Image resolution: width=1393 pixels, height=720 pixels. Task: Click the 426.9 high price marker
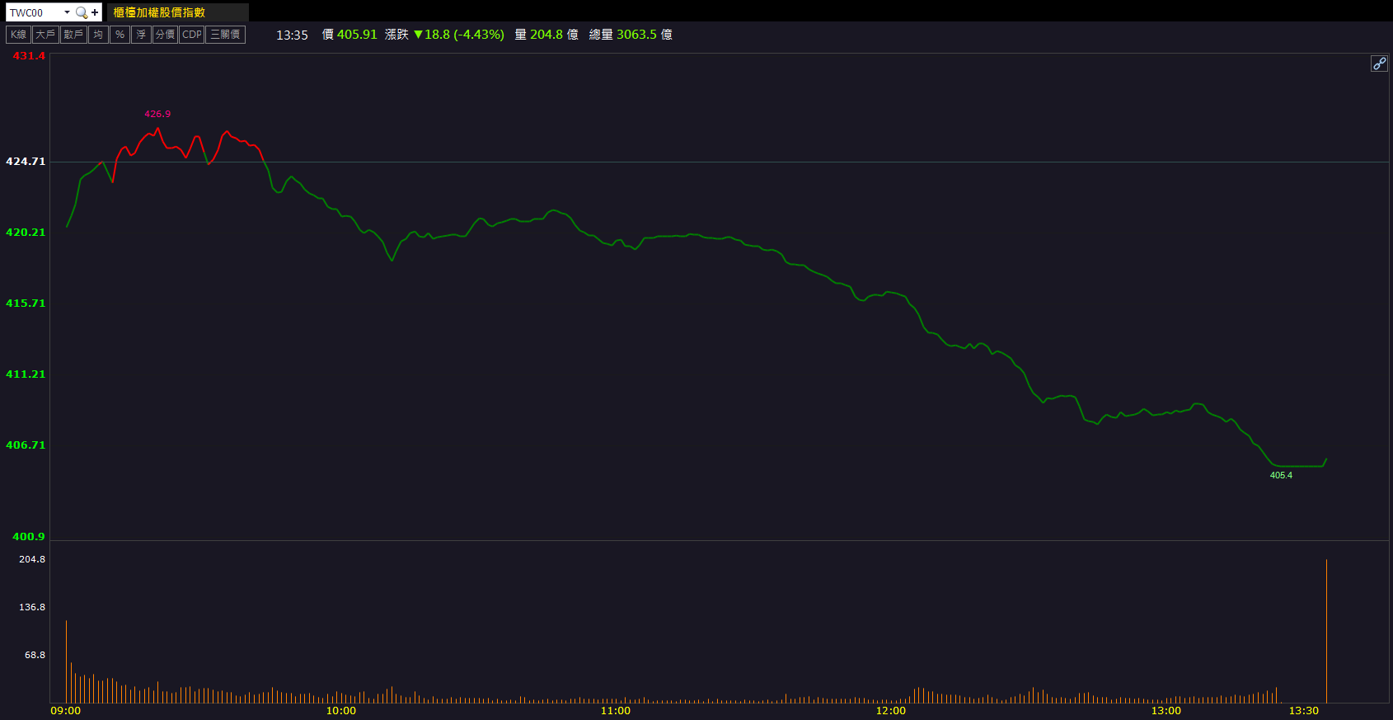158,114
